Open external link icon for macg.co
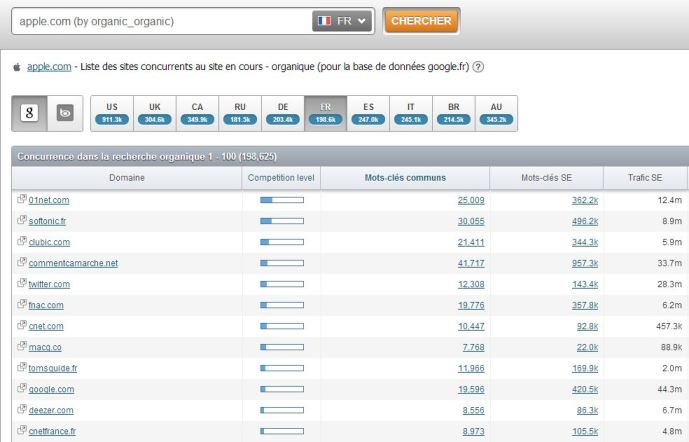This screenshot has width=689, height=442. (22, 346)
